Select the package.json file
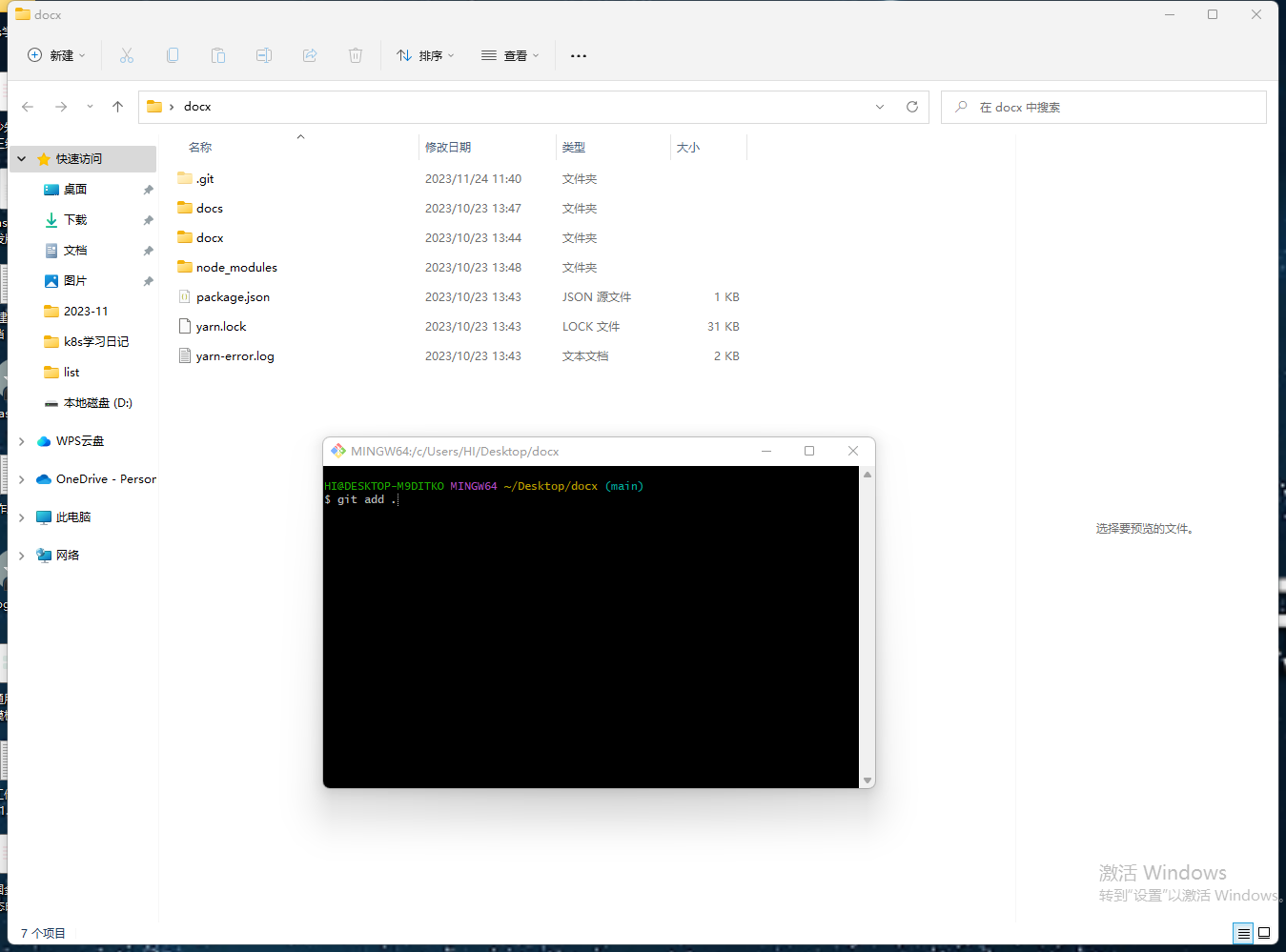The height and width of the screenshot is (952, 1286). [233, 297]
